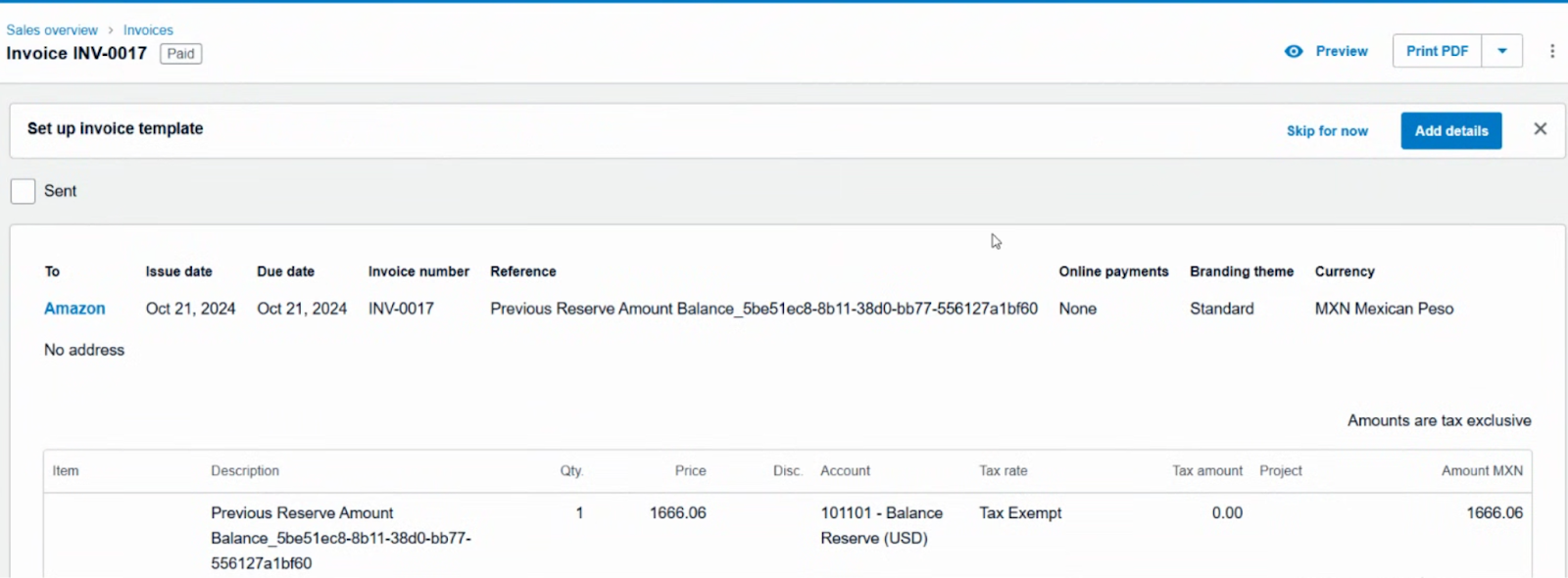Go to Sales overview breadcrumb

(52, 30)
